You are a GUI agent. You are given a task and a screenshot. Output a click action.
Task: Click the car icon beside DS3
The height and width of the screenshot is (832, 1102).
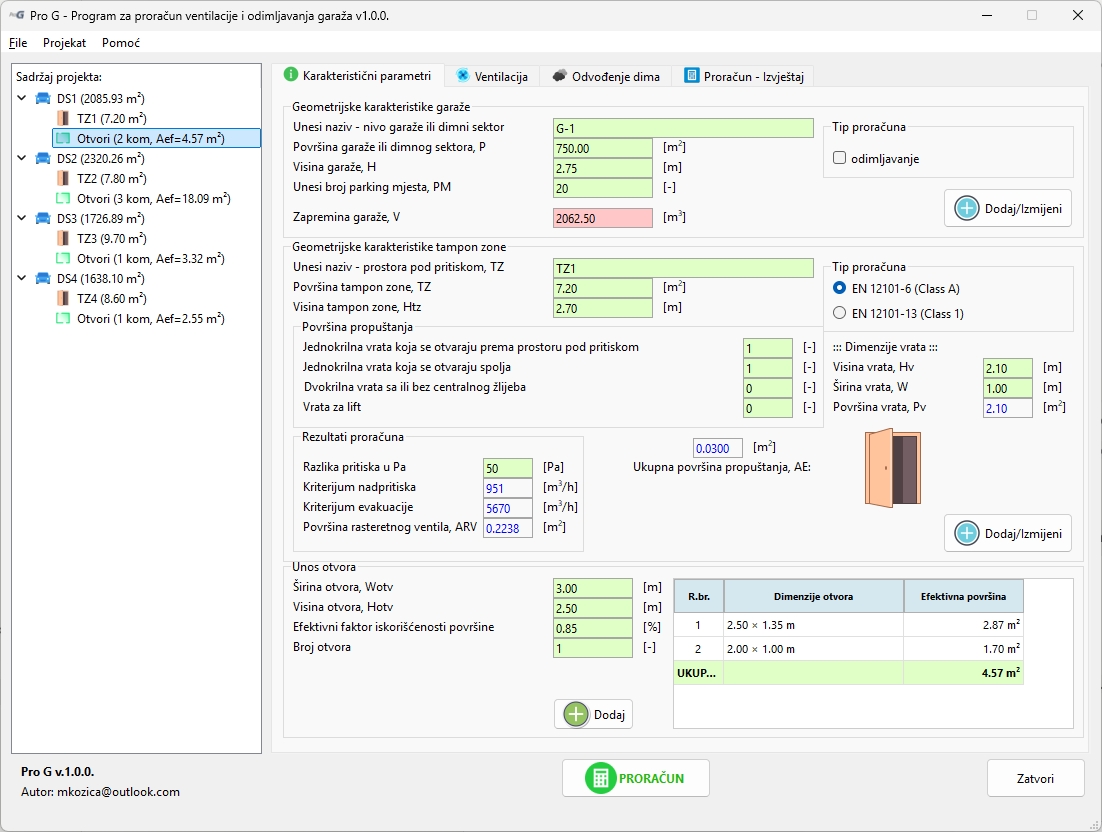coord(43,219)
